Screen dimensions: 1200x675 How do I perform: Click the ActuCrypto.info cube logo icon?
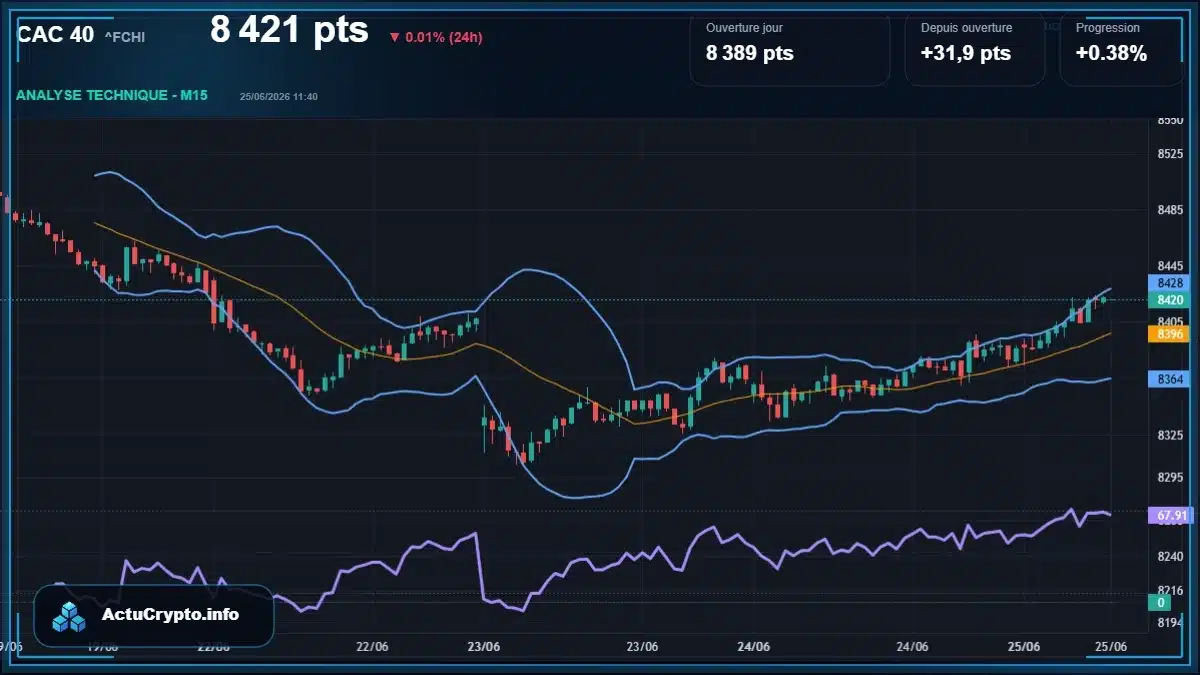pyautogui.click(x=69, y=616)
